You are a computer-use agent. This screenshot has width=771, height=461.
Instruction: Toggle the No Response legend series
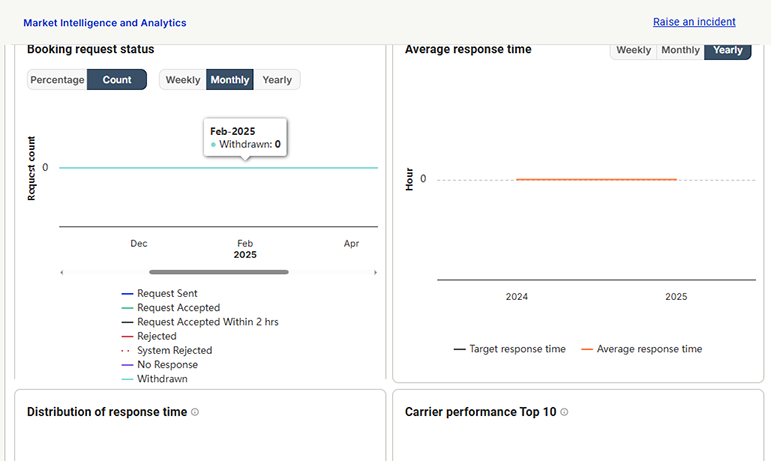[159, 365]
